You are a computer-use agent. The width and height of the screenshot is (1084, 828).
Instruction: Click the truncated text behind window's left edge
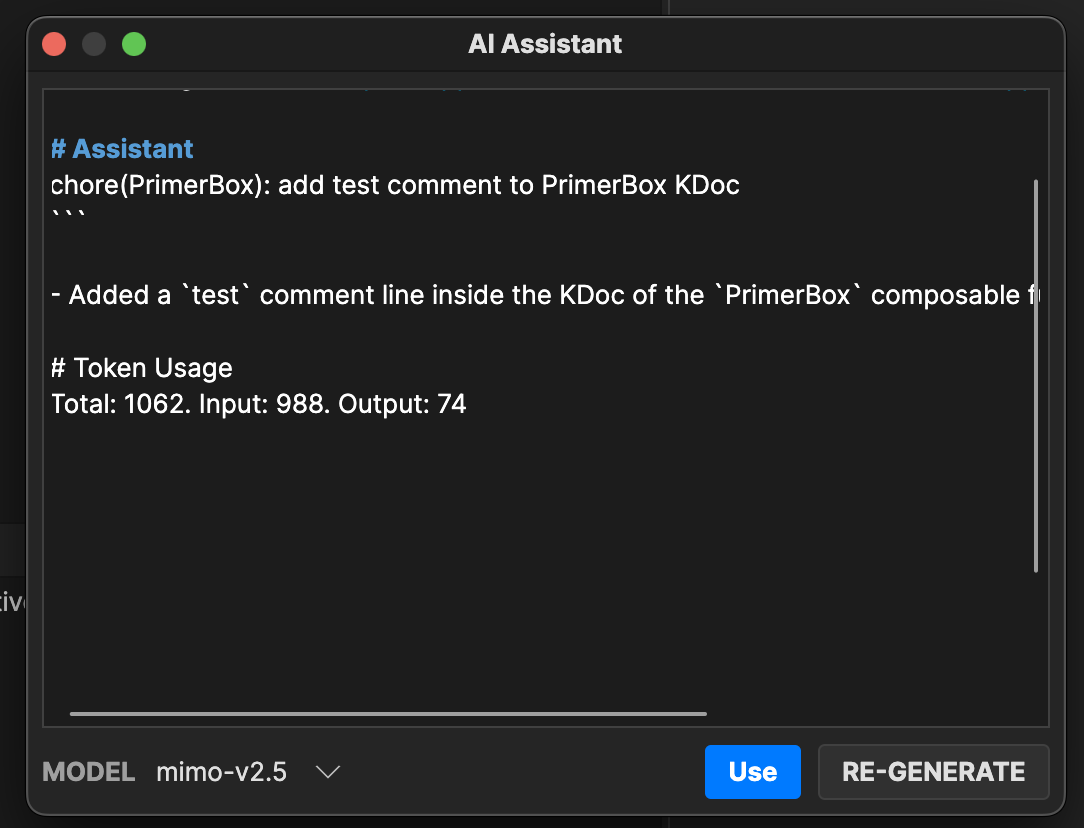(12, 601)
